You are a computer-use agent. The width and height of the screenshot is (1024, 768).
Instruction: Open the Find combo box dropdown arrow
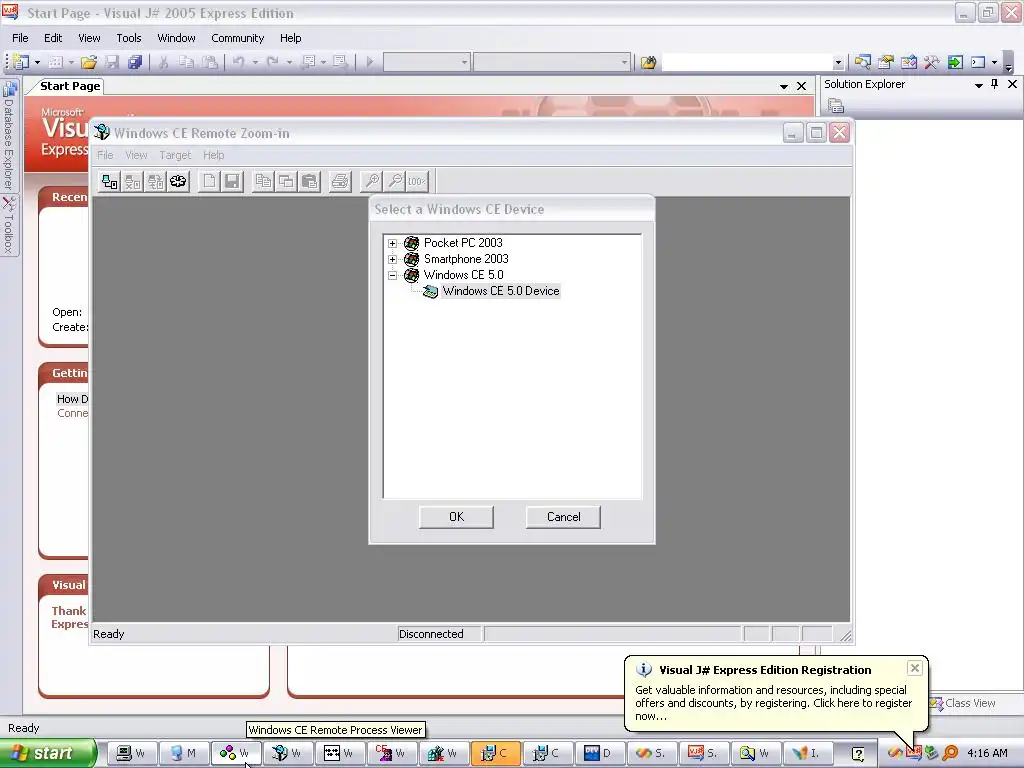point(838,63)
